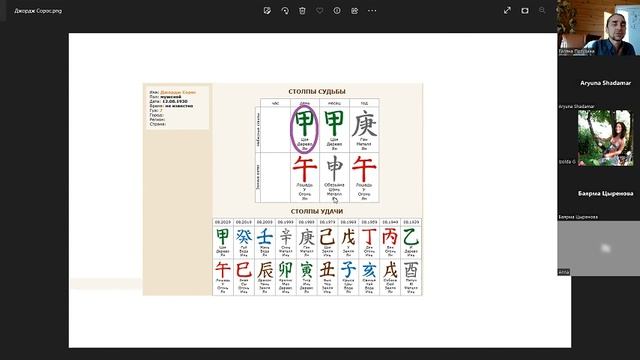Click the СТОЛПЫ СУДЬБЫ heading

click(317, 92)
